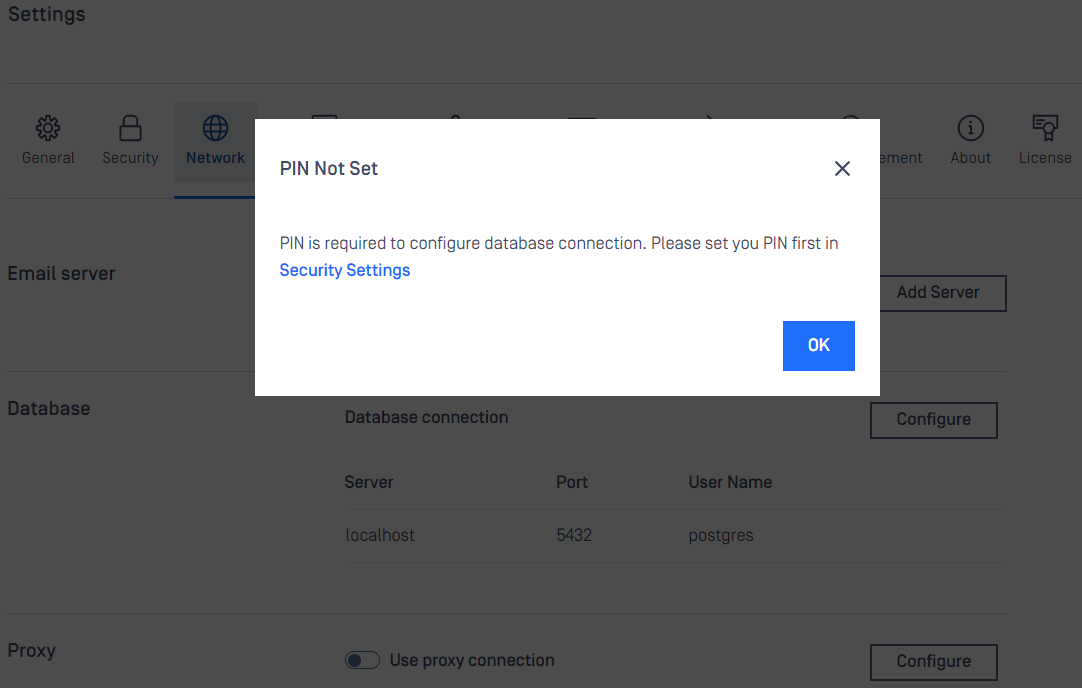This screenshot has height=688, width=1082.
Task: Follow the Security Settings link
Action: (x=344, y=270)
